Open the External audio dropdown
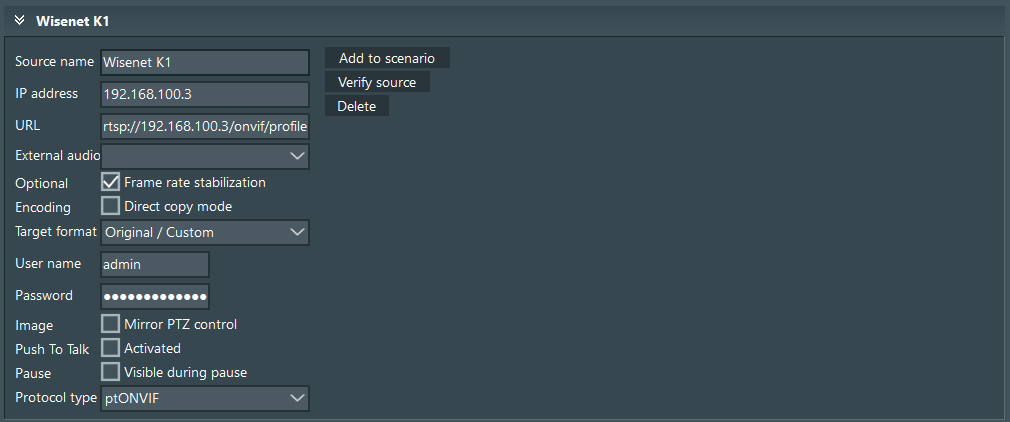 205,156
